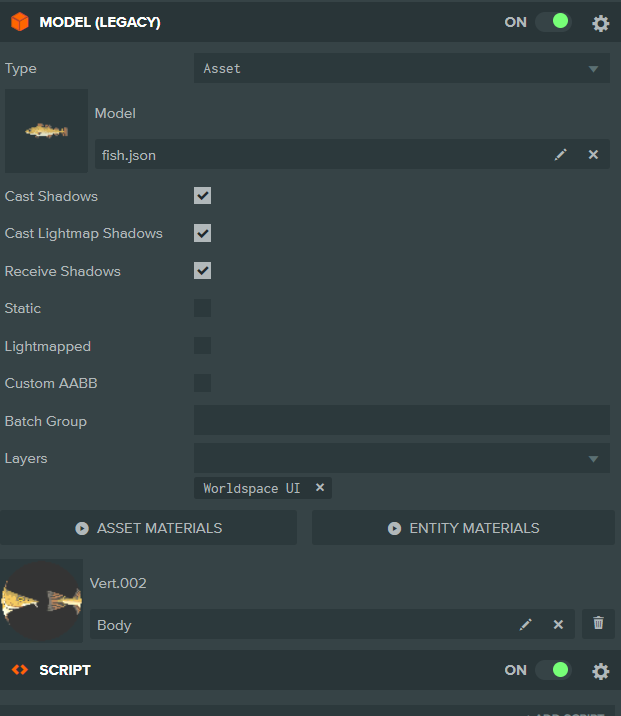Disable the Model component ON toggle
Screen dimensions: 621x716
pyautogui.click(x=552, y=22)
